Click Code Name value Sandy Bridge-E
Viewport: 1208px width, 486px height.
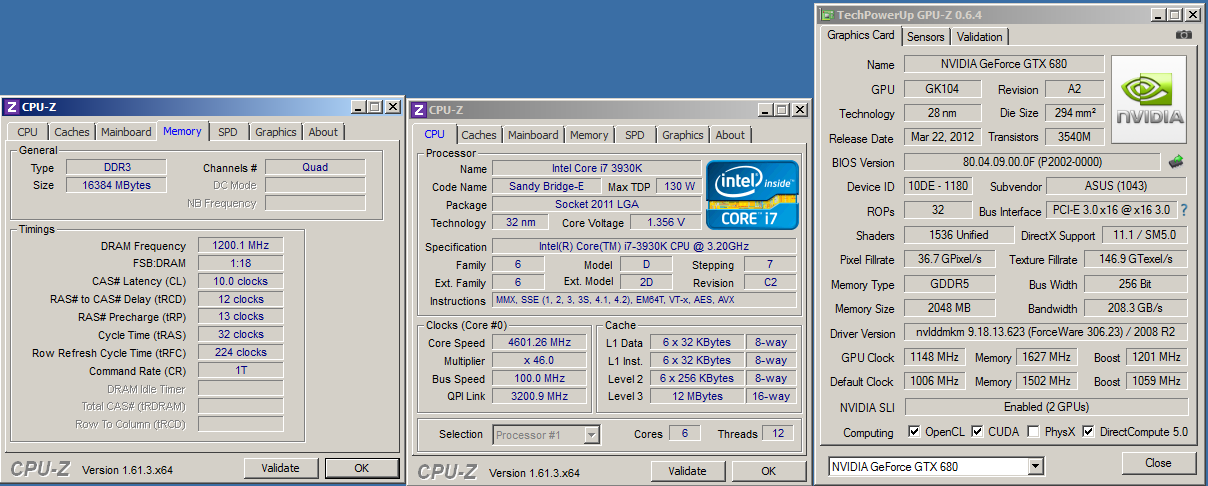coord(548,186)
